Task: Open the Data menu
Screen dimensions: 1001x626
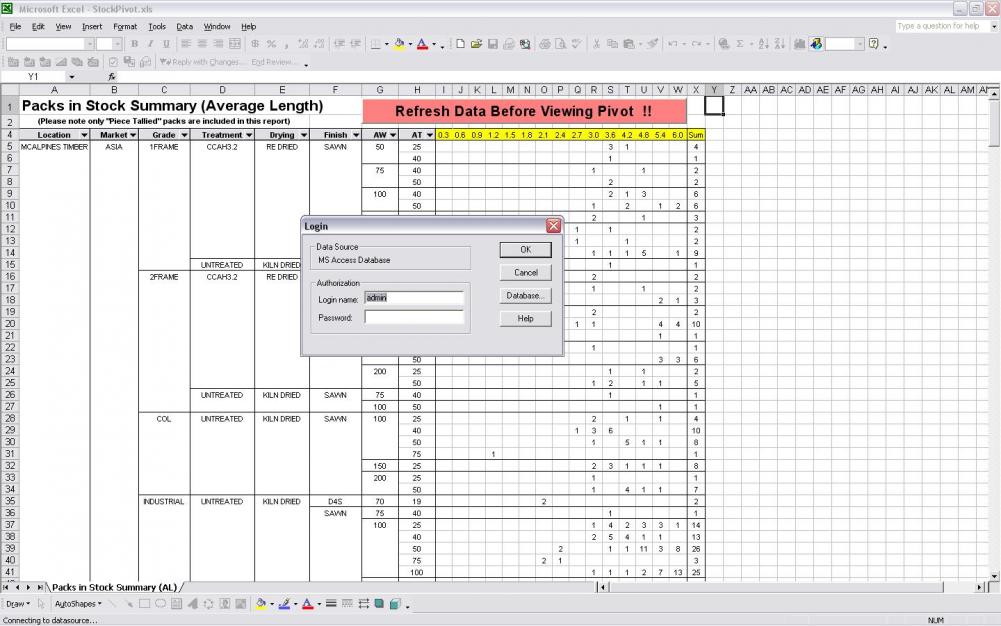Action: click(x=184, y=26)
